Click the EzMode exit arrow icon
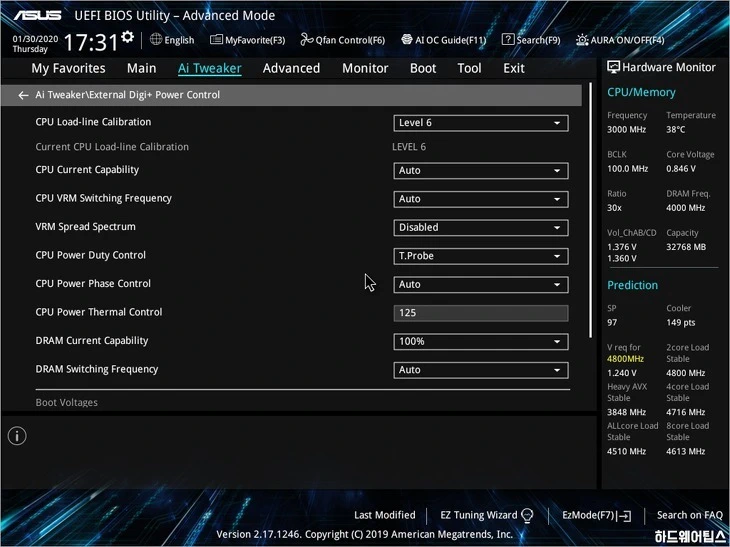Image resolution: width=730 pixels, height=547 pixels. point(624,516)
